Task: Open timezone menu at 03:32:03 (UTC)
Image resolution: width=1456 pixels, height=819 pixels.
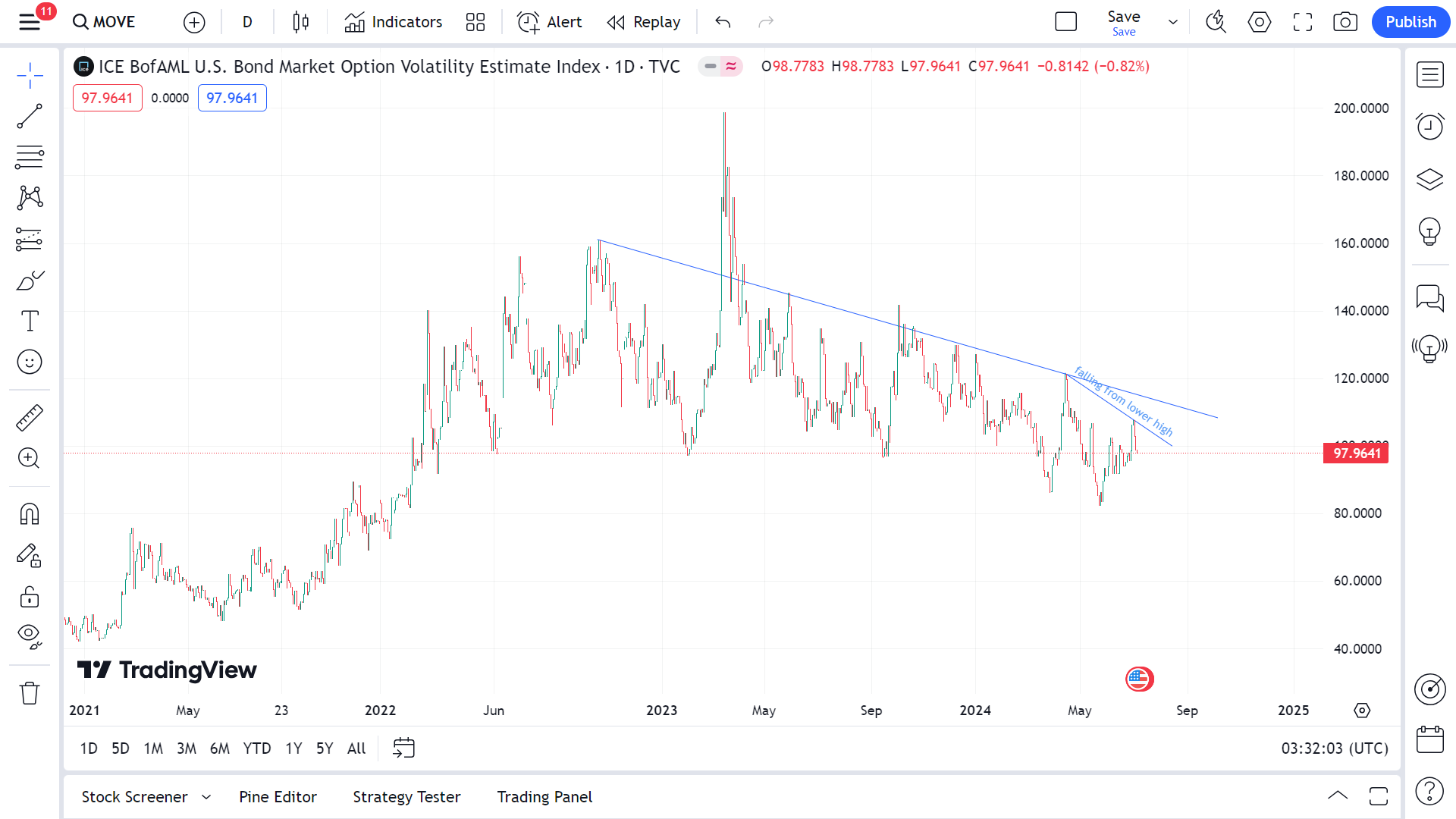Action: pos(1335,748)
